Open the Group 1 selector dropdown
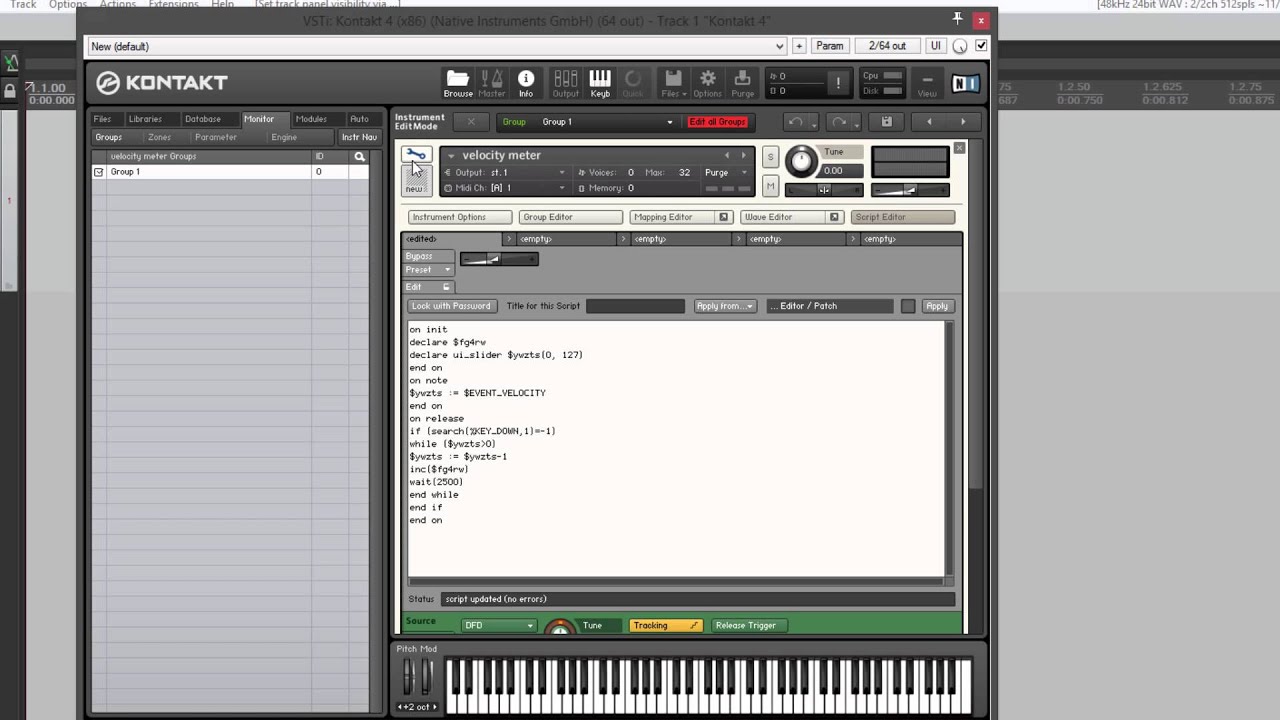This screenshot has width=1280, height=720. click(x=607, y=122)
